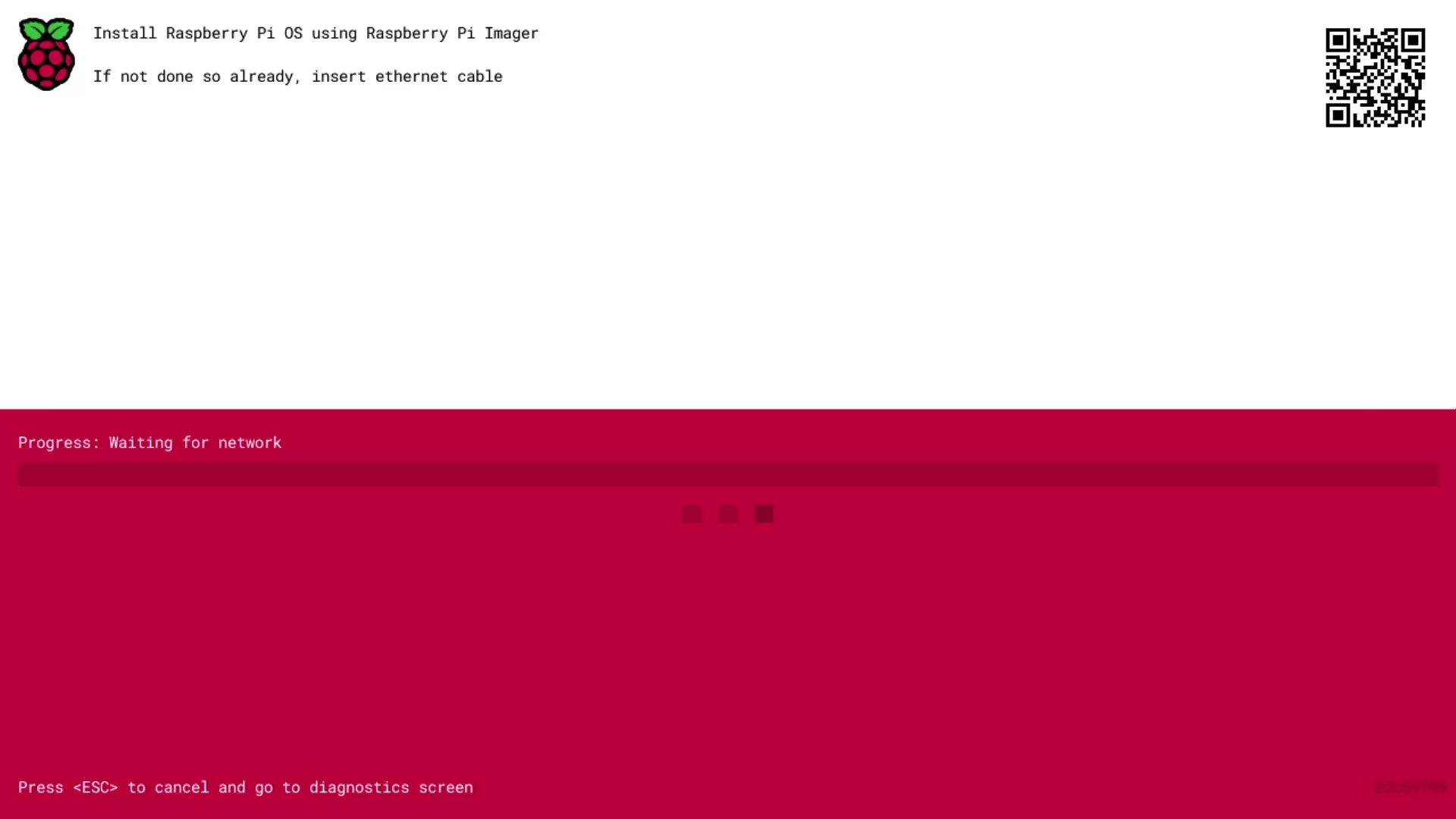1456x819 pixels.
Task: Click the 'Waiting for network' progress label
Action: pos(150,442)
